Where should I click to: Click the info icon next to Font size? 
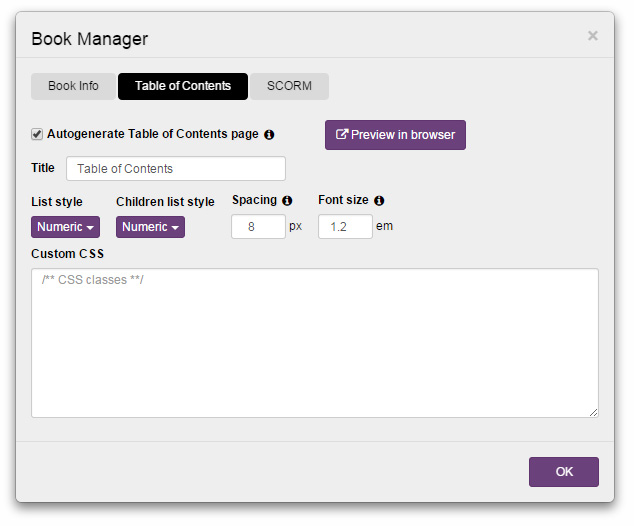379,200
